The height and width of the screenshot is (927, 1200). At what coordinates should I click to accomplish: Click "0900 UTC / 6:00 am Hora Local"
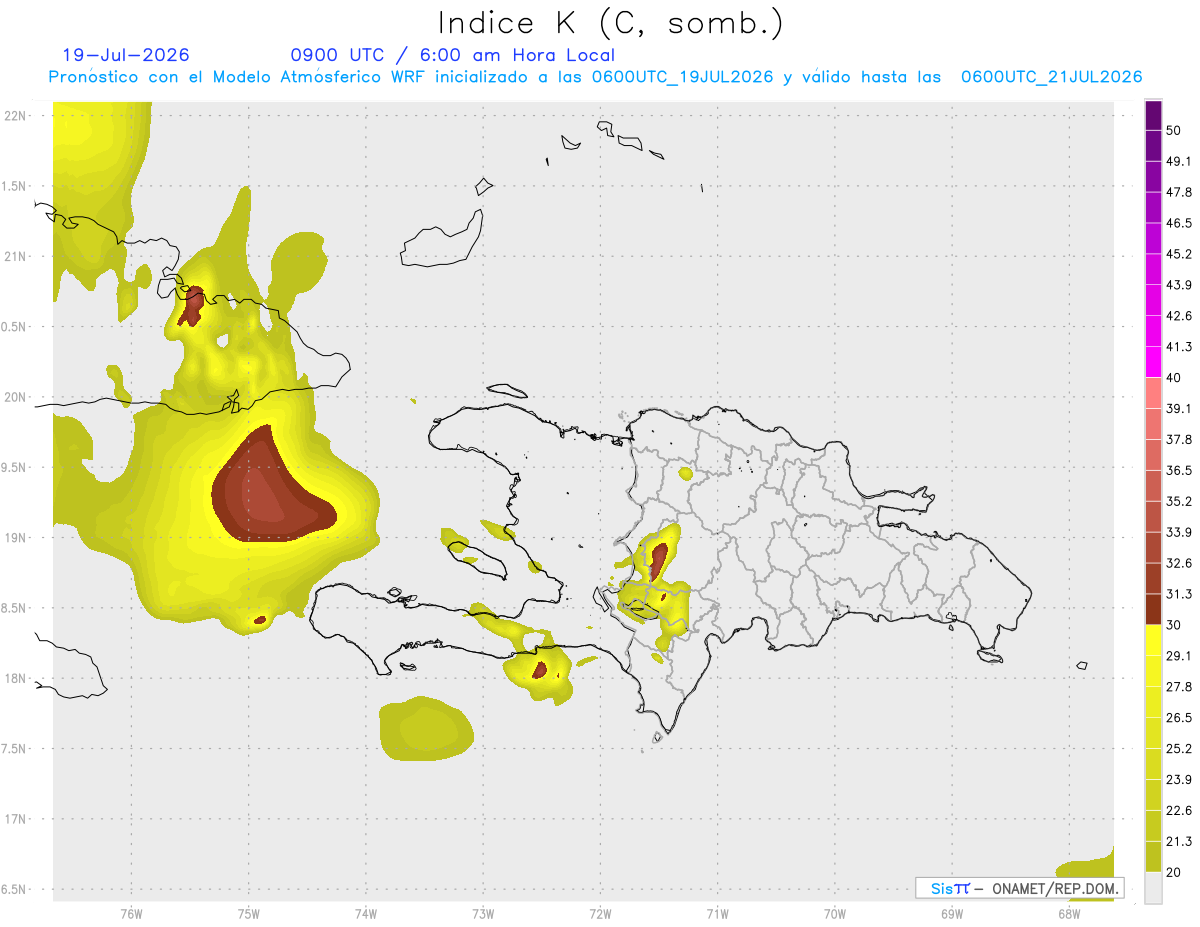(452, 55)
